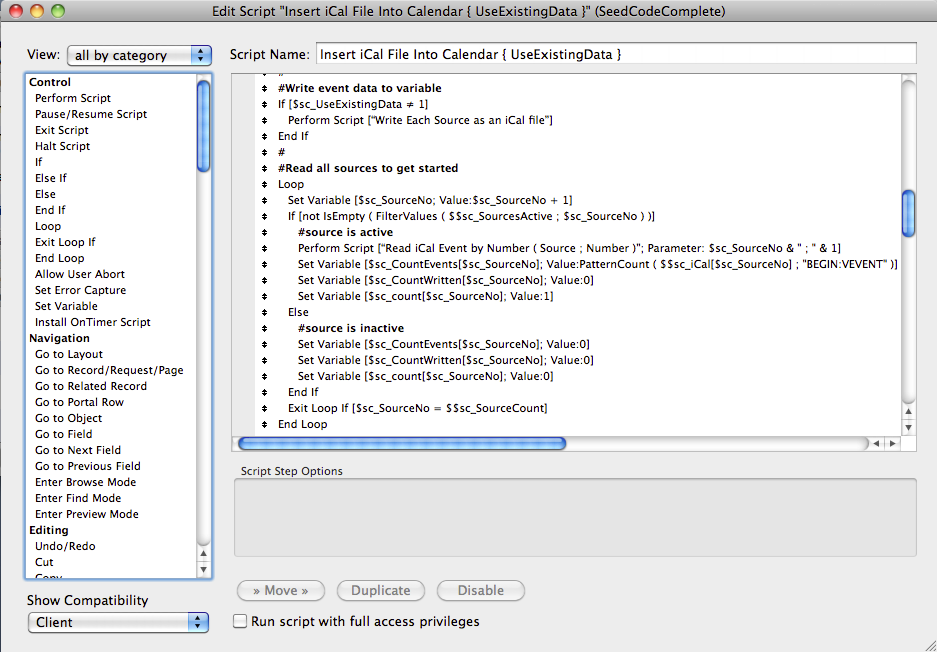Viewport: 937px width, 652px height.
Task: Click handle icon for the Else step
Action: [x=265, y=313]
